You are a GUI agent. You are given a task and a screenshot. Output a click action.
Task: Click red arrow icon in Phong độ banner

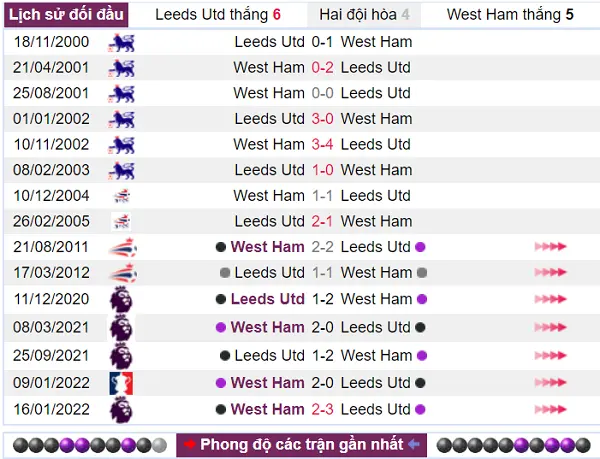click(189, 444)
